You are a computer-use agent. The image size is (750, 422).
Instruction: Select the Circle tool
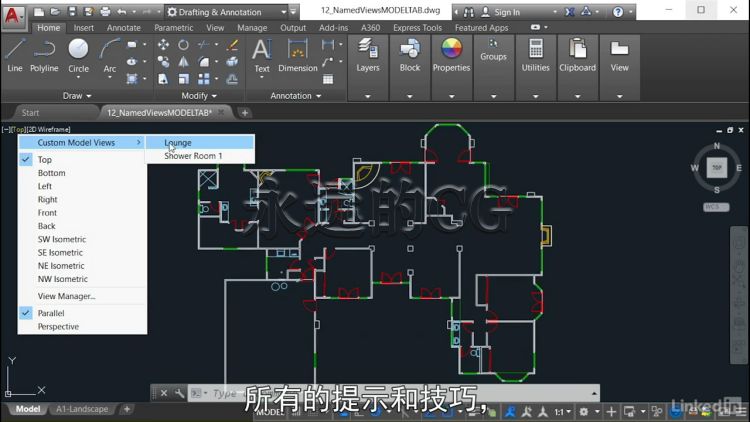[78, 55]
